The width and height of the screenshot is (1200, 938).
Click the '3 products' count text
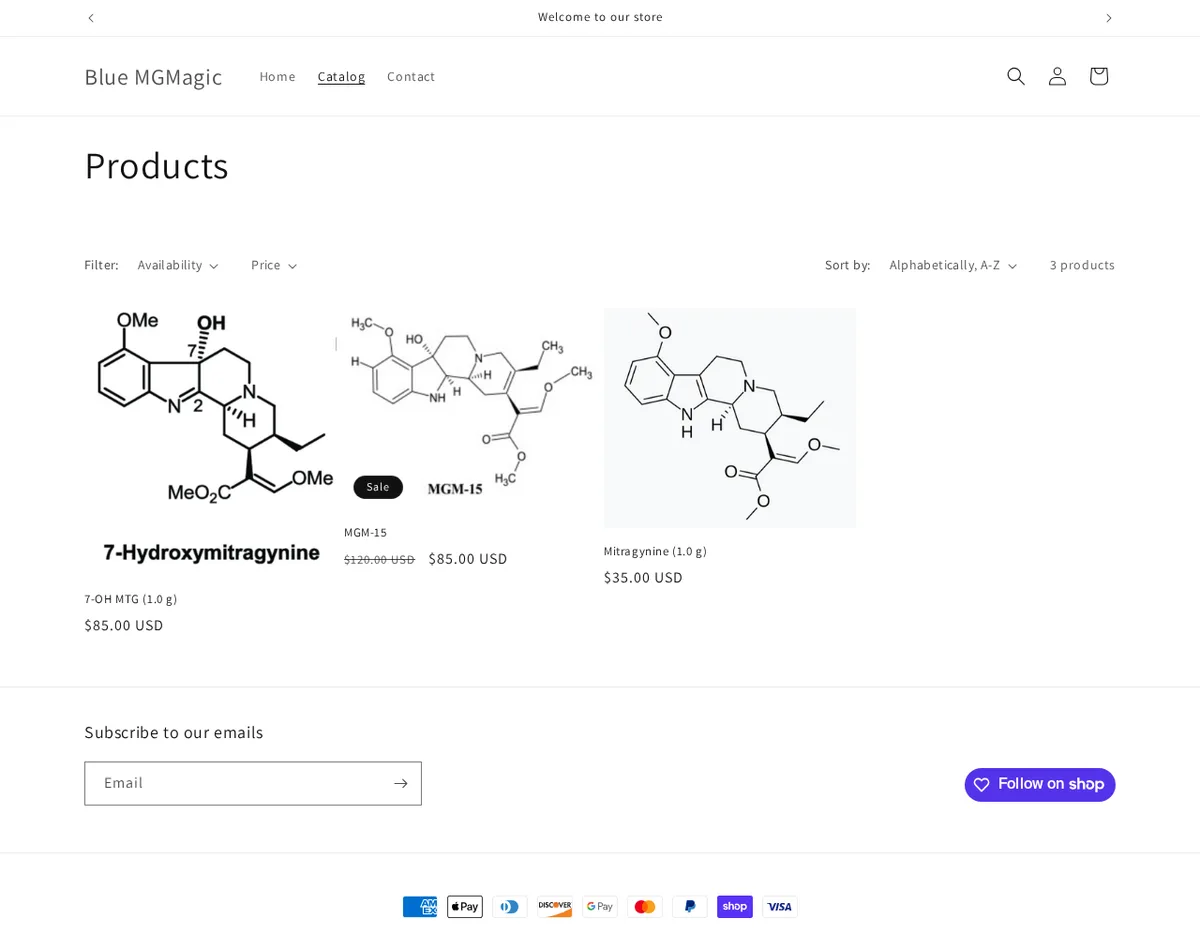(x=1082, y=265)
